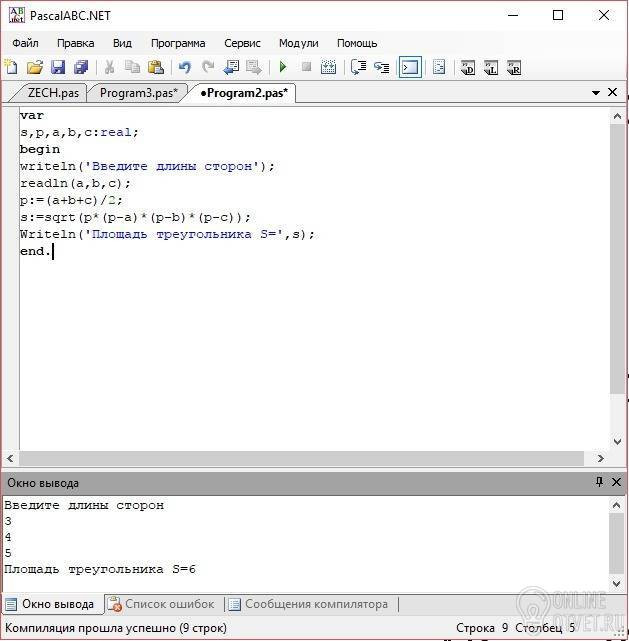Click the Compile icon next to Stop
The width and height of the screenshot is (629, 641).
(328, 67)
